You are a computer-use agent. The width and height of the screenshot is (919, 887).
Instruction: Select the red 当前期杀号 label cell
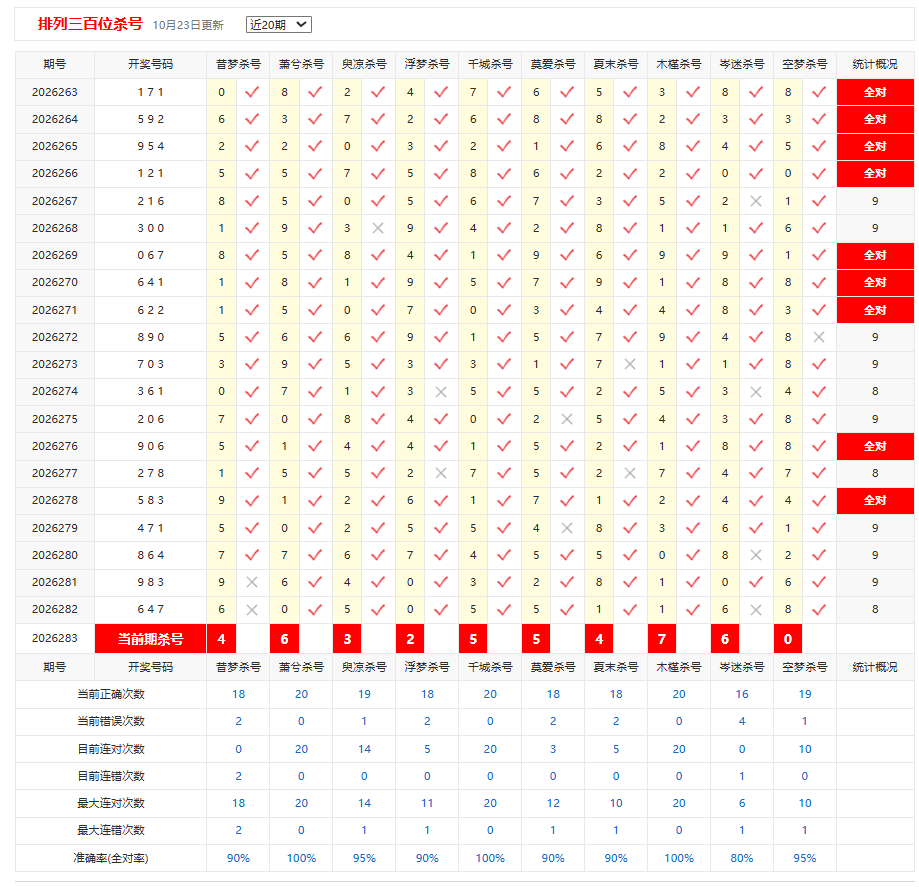151,639
